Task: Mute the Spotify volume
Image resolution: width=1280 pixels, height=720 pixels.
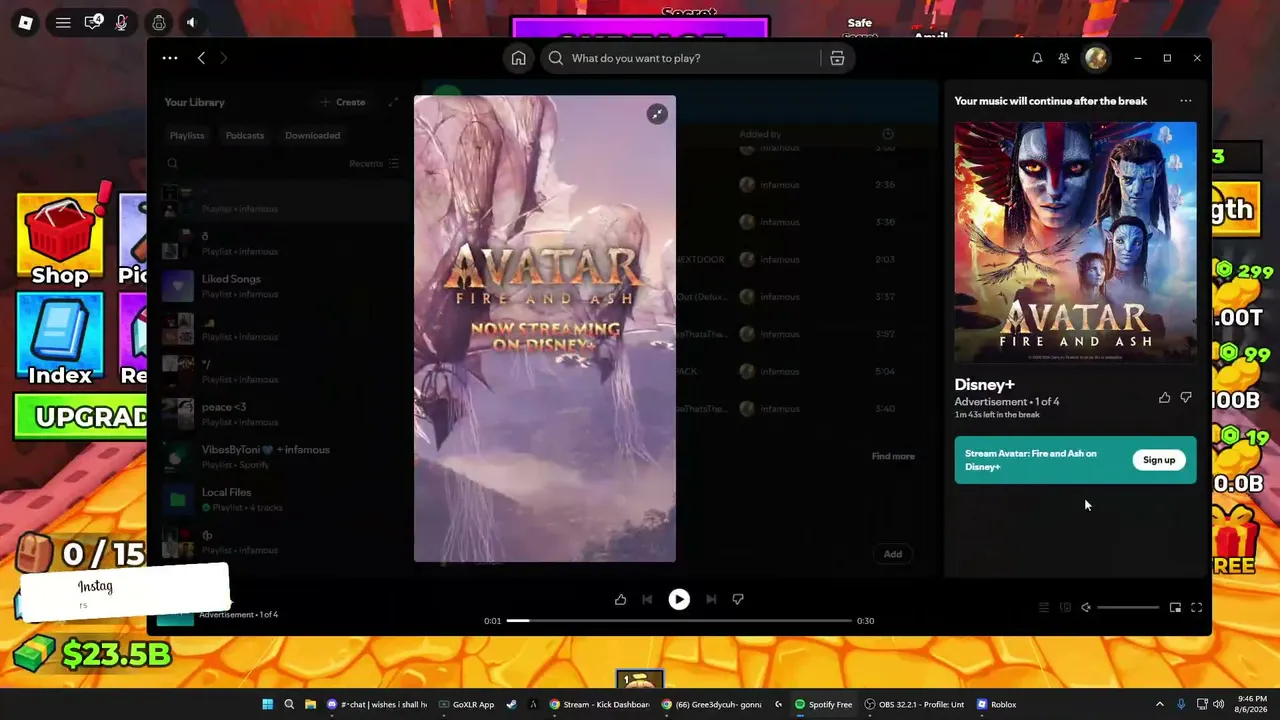Action: [x=1086, y=607]
